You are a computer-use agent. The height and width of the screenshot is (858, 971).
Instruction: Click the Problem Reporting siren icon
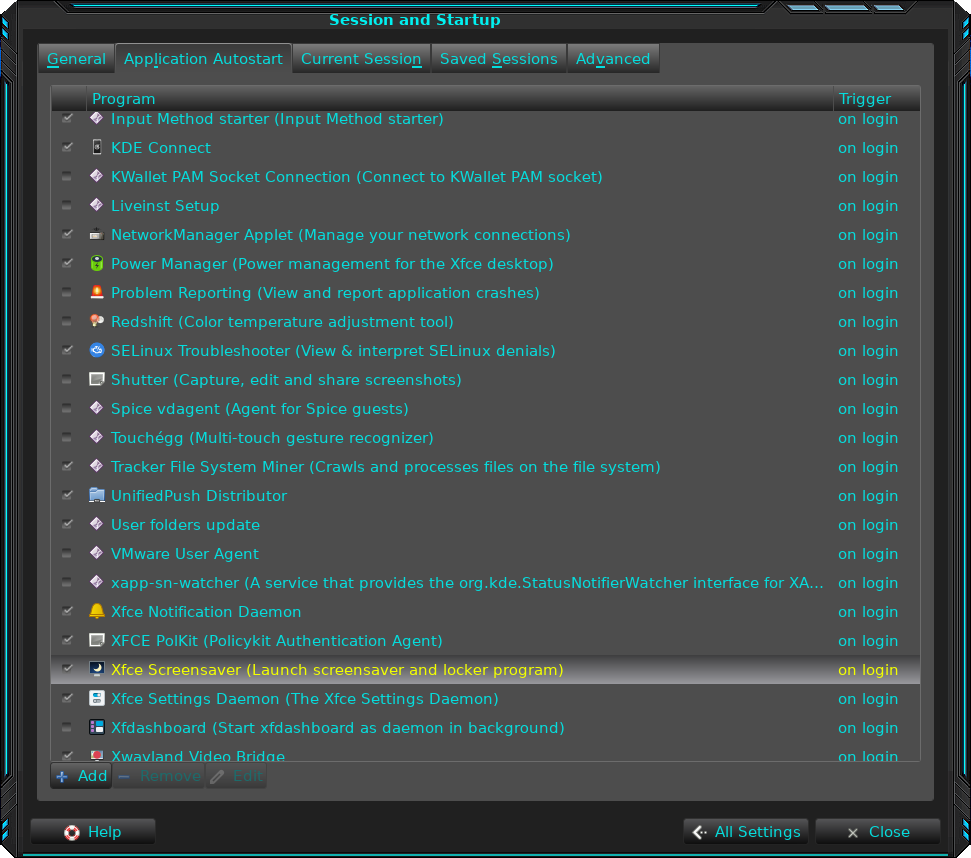click(x=97, y=292)
